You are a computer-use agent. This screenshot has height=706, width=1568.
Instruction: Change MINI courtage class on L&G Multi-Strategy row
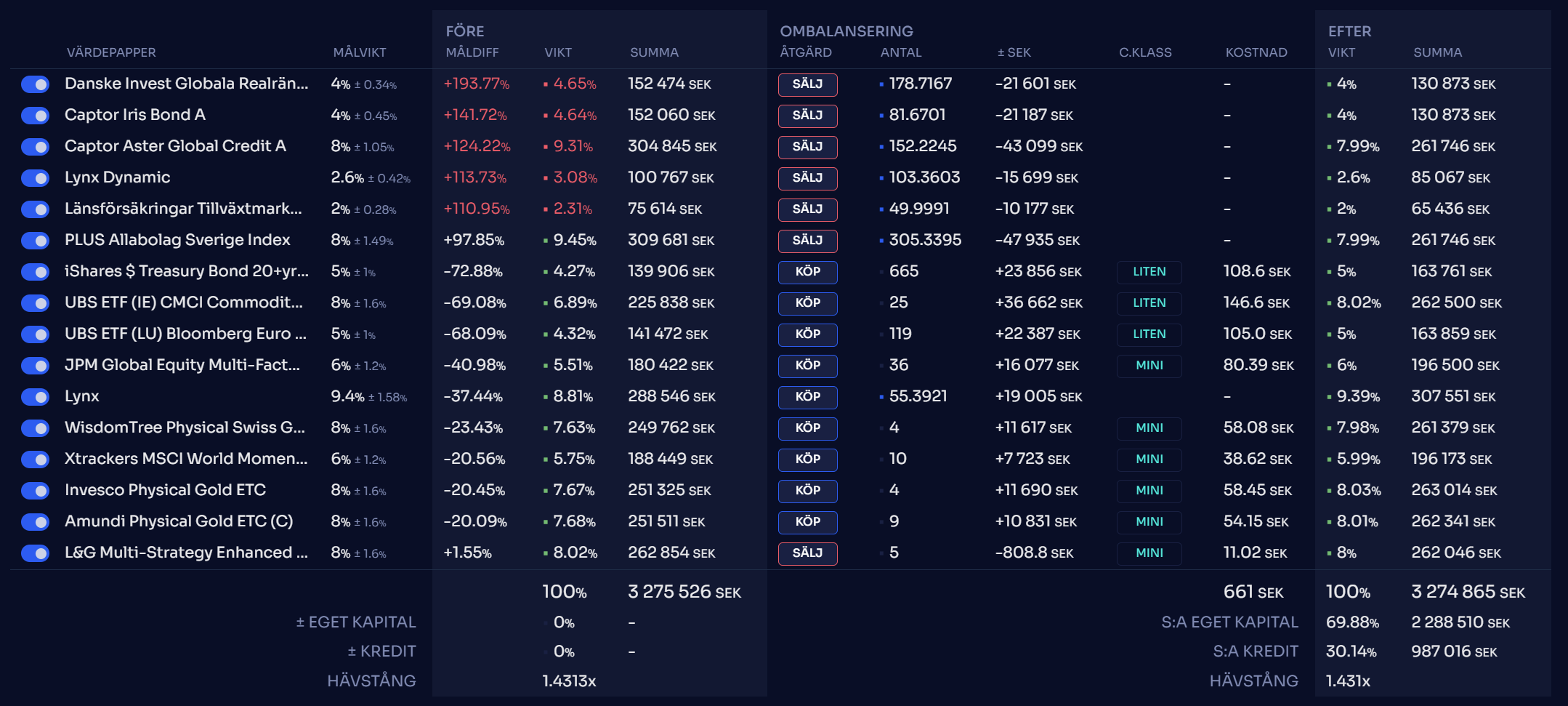[1149, 553]
